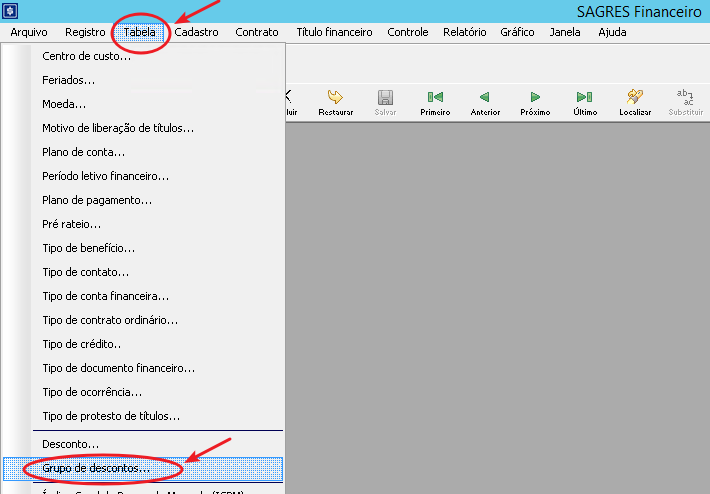Select the Desconto menu entry
Image resolution: width=710 pixels, height=494 pixels.
click(x=70, y=444)
